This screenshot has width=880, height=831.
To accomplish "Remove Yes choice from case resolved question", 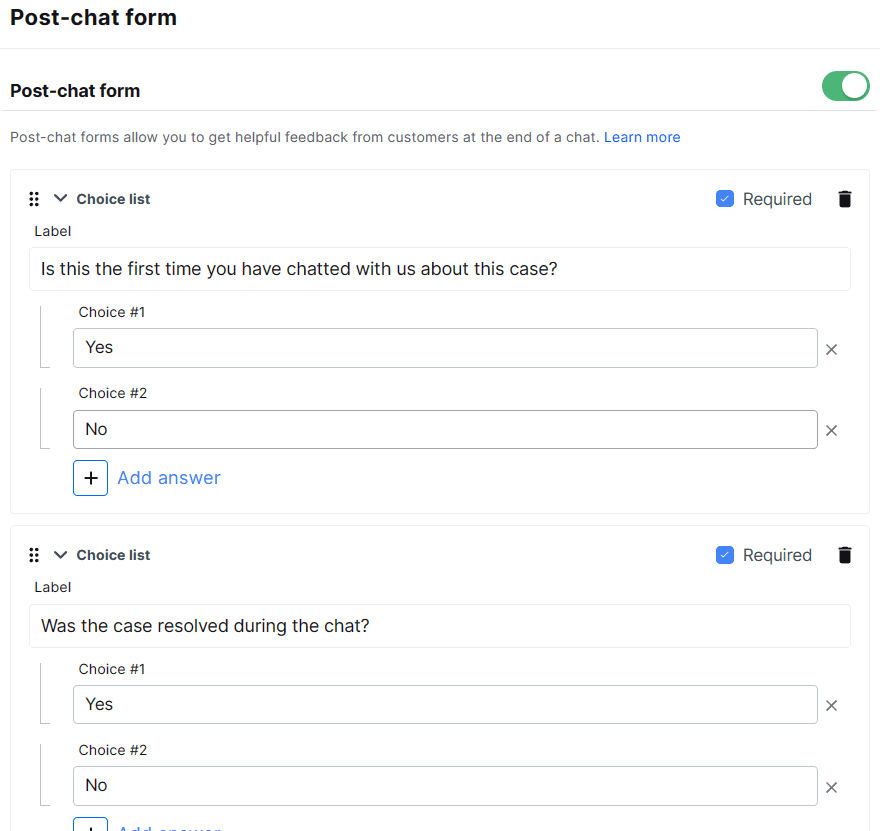I will click(x=831, y=706).
